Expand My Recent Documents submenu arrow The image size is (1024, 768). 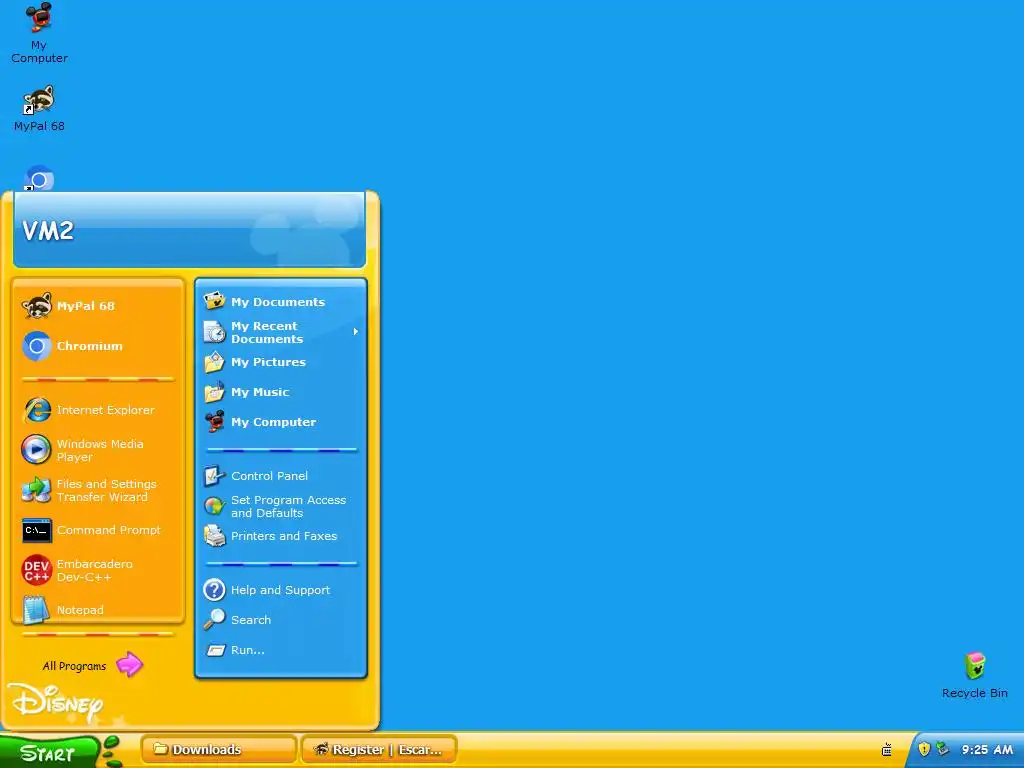click(355, 332)
